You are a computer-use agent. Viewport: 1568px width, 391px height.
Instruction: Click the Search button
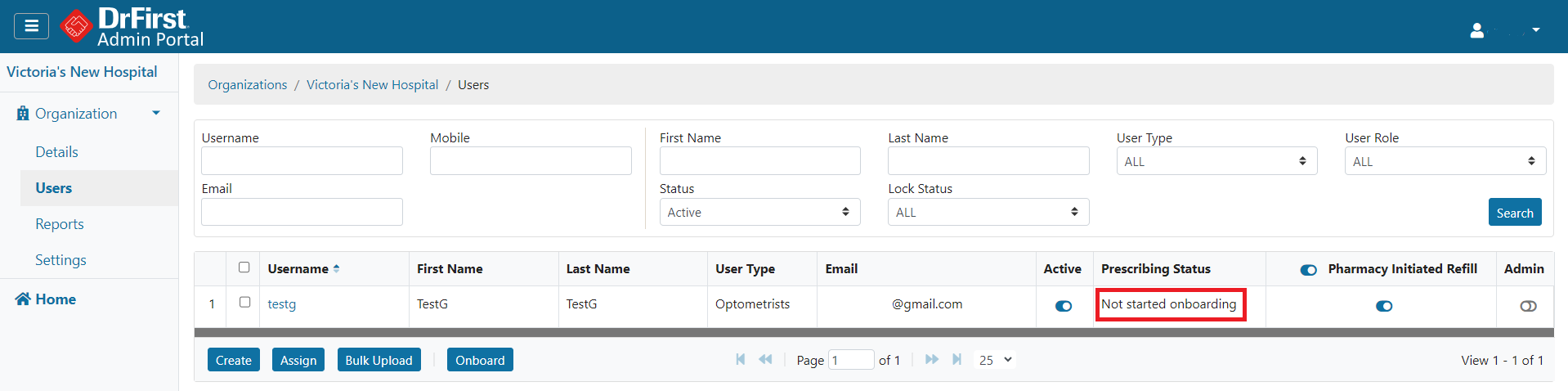1514,212
